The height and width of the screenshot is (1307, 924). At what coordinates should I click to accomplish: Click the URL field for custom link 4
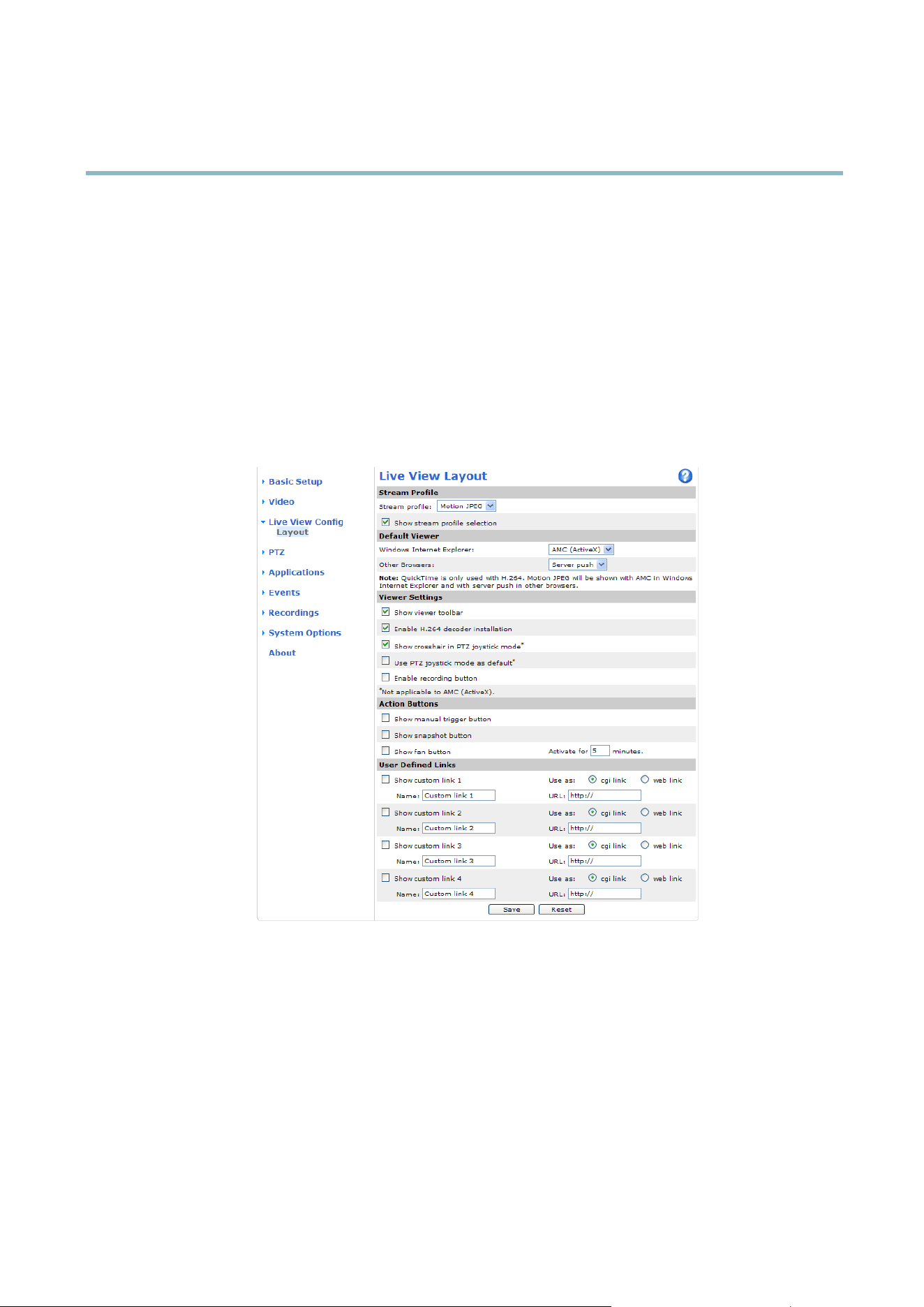point(604,894)
